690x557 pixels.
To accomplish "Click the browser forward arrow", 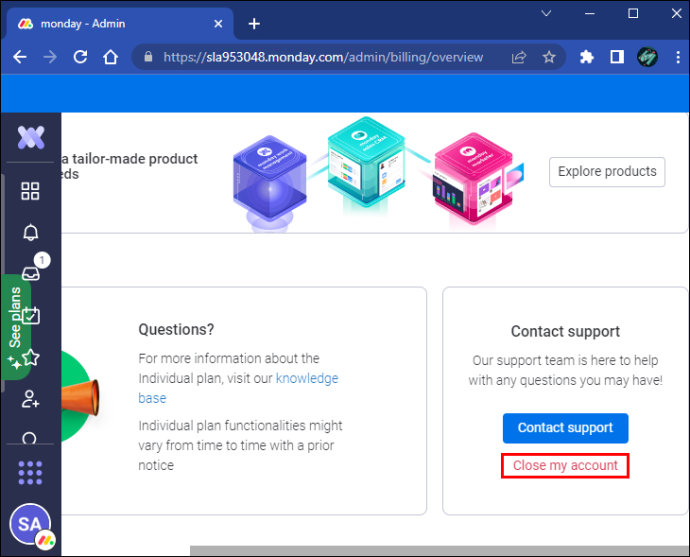I will [x=50, y=57].
